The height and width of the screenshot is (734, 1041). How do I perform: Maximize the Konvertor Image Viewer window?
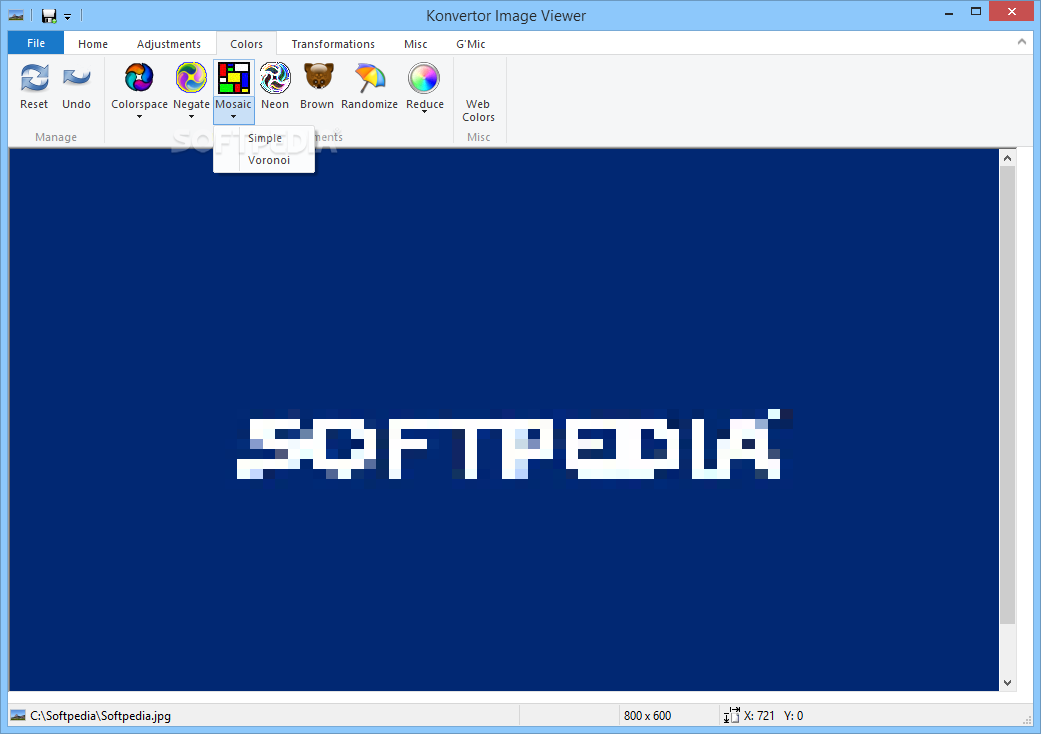pyautogui.click(x=976, y=12)
